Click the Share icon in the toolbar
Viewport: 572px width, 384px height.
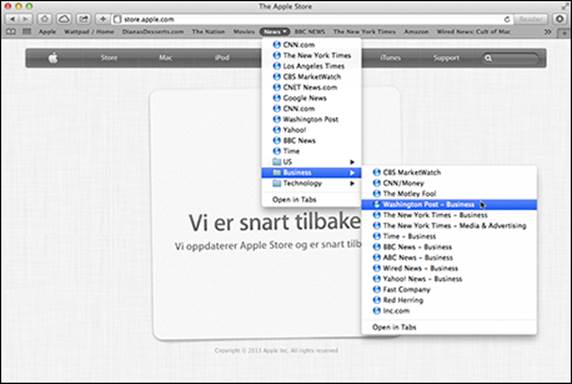(84, 19)
